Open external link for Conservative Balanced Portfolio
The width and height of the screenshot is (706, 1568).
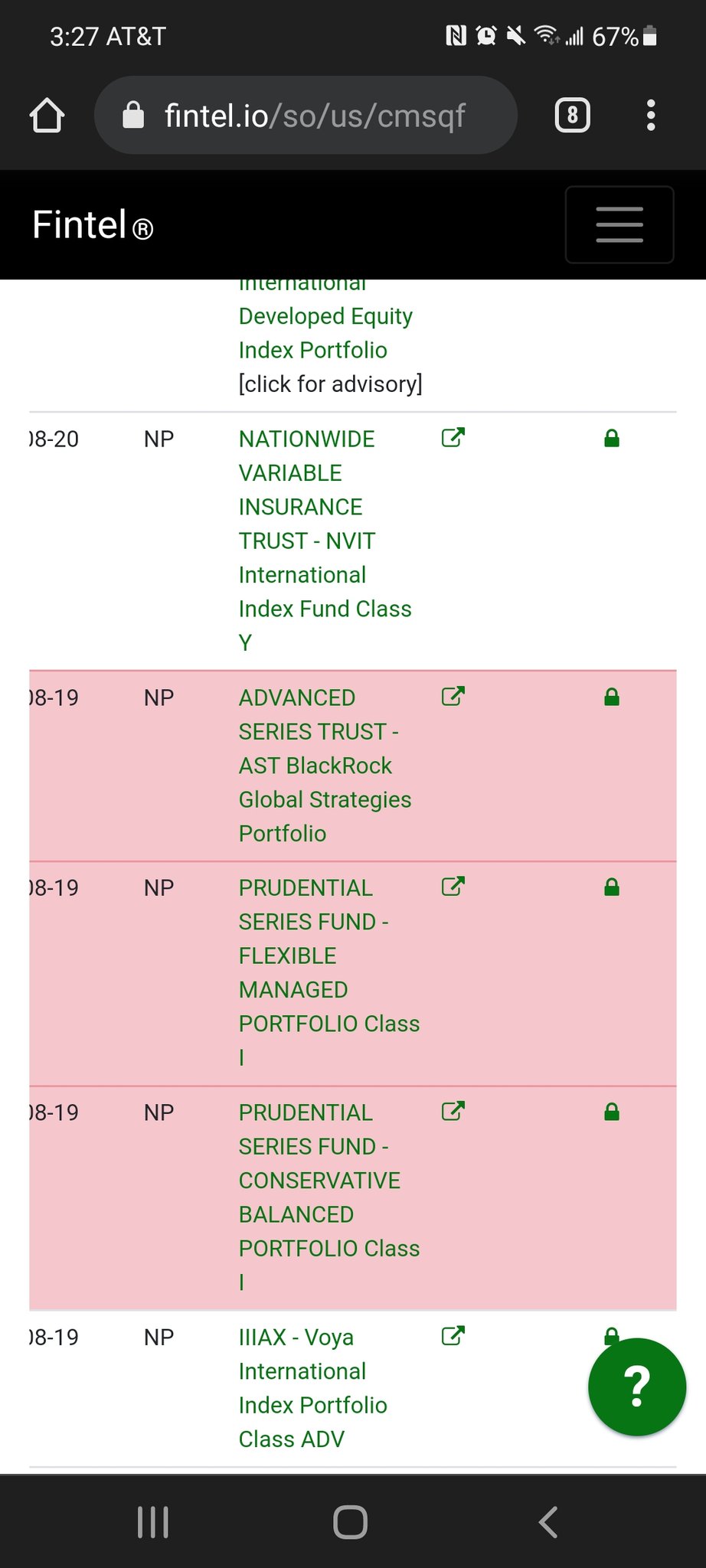coord(453,1112)
